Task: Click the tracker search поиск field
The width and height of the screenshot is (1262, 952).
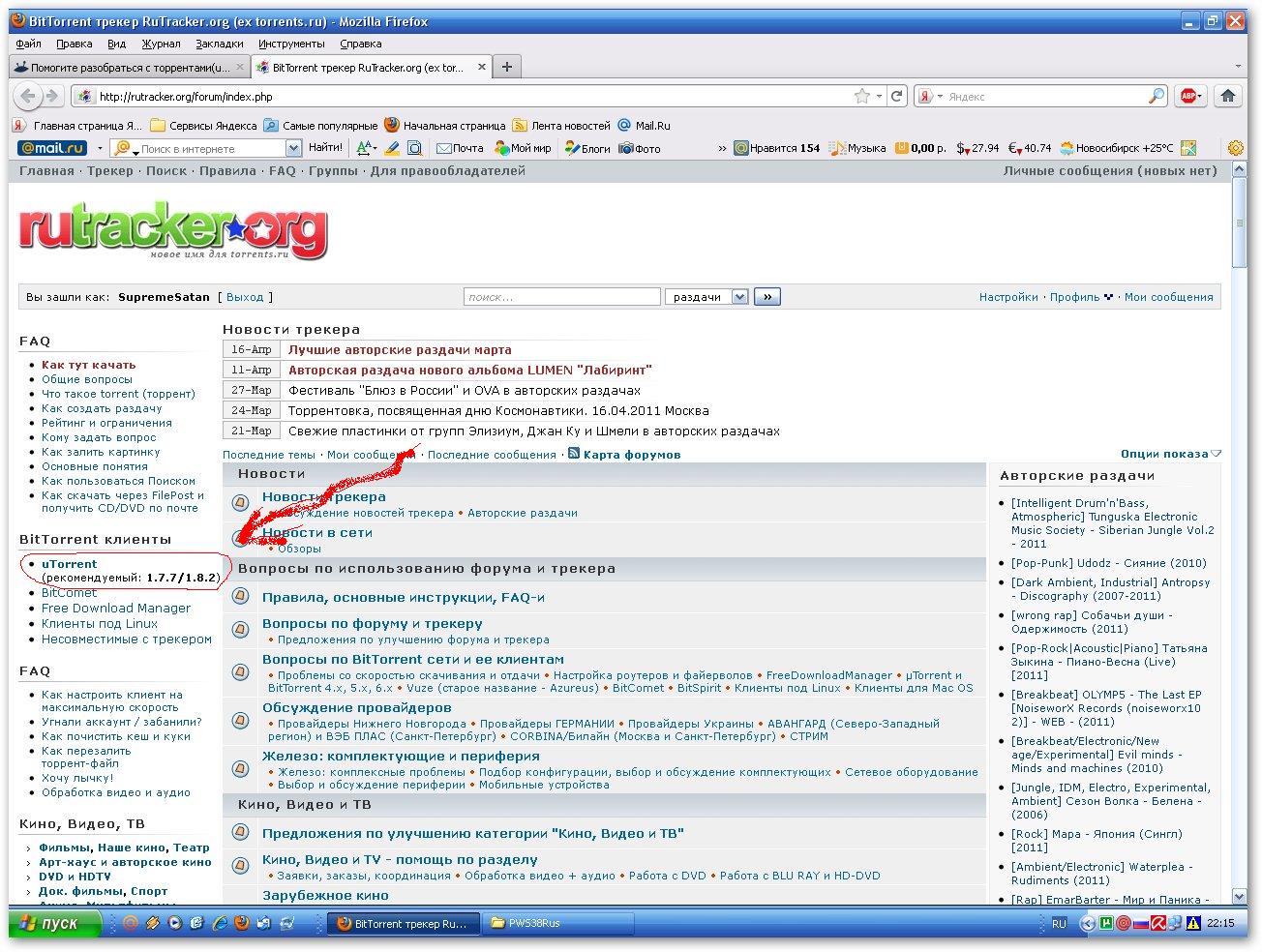Action: 561,297
